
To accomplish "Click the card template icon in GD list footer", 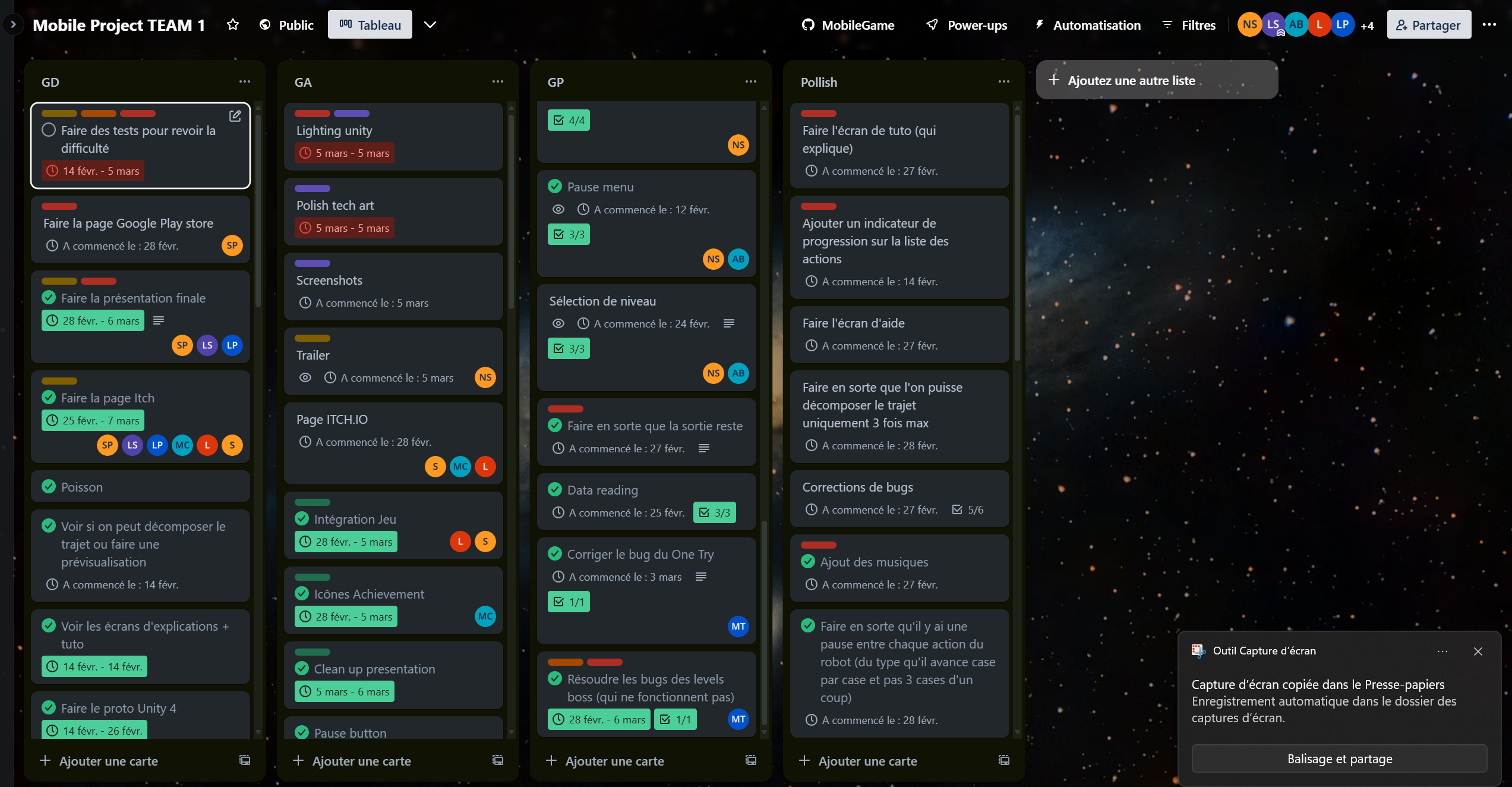I will (x=244, y=760).
